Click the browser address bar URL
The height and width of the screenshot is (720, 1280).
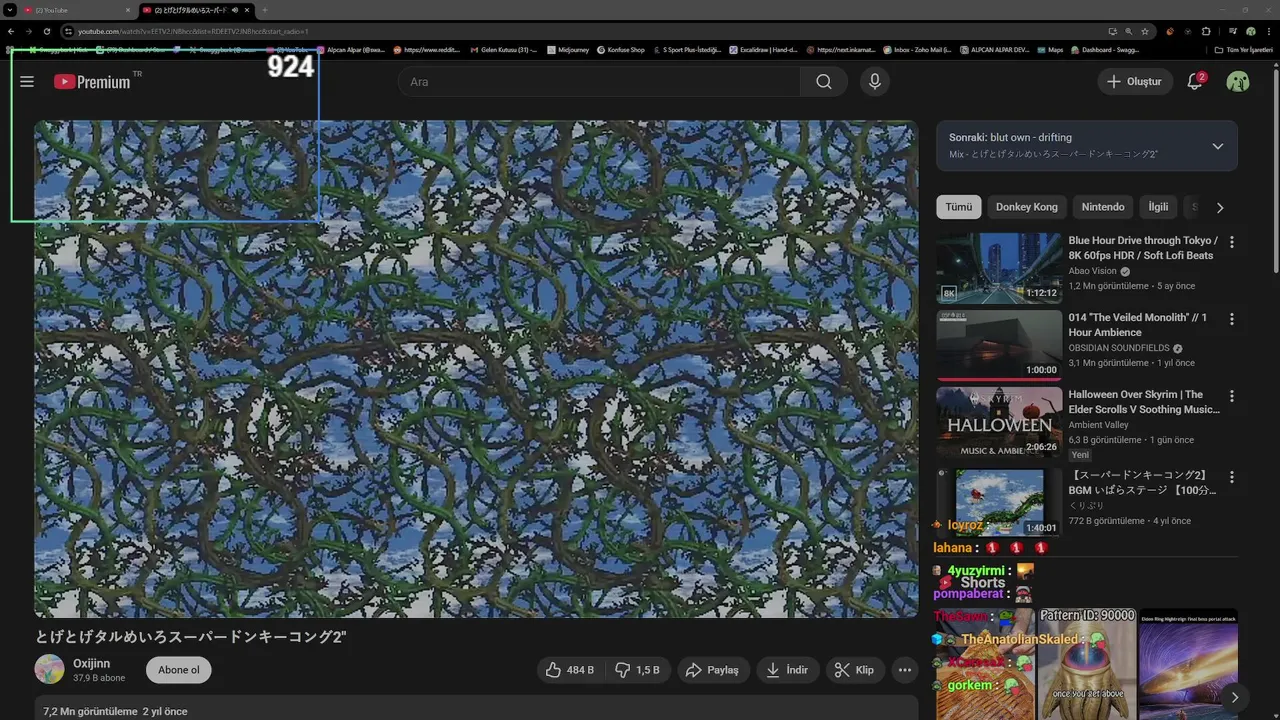[x=193, y=31]
